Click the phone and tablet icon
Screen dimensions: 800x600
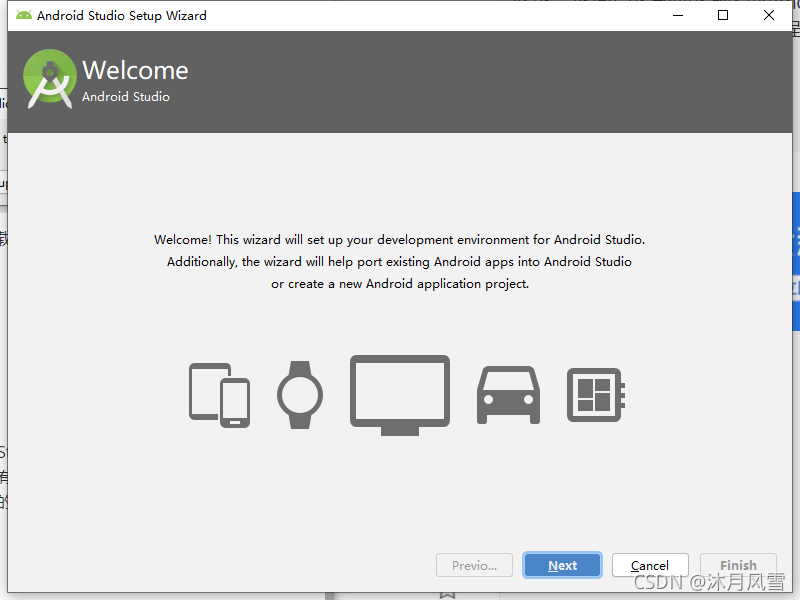tap(219, 395)
